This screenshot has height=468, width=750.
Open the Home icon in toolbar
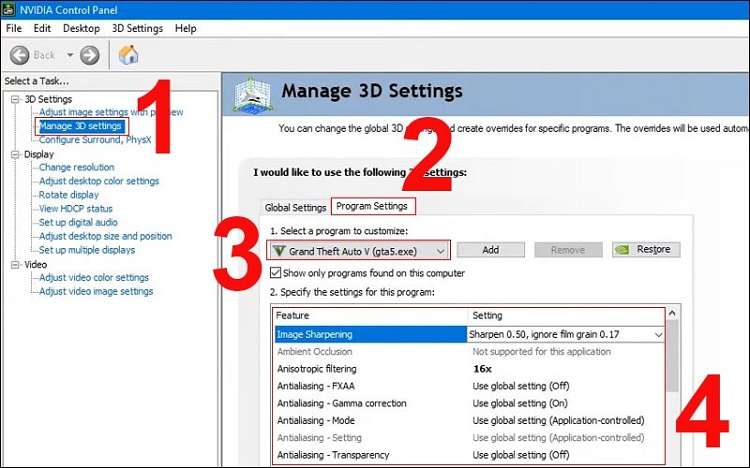(128, 55)
